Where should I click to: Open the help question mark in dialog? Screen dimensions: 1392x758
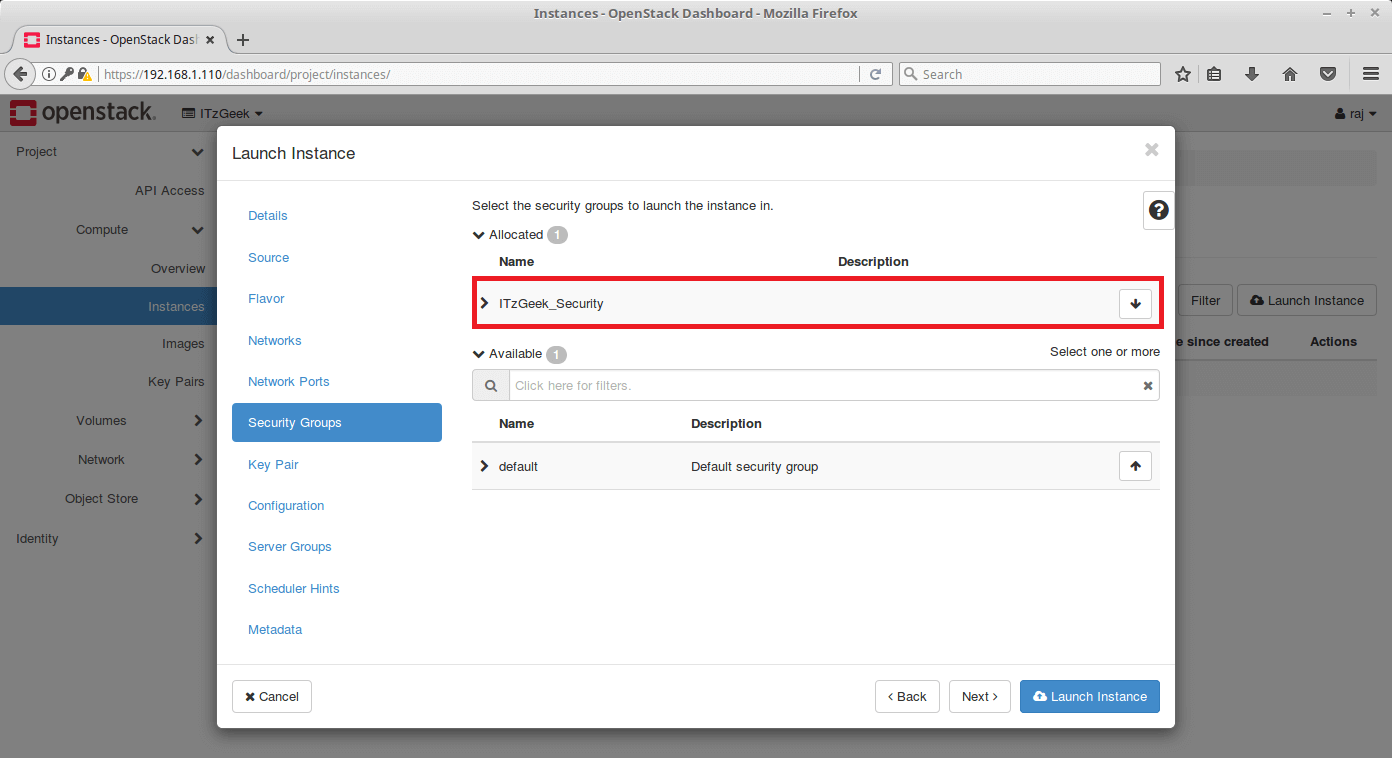click(x=1158, y=210)
